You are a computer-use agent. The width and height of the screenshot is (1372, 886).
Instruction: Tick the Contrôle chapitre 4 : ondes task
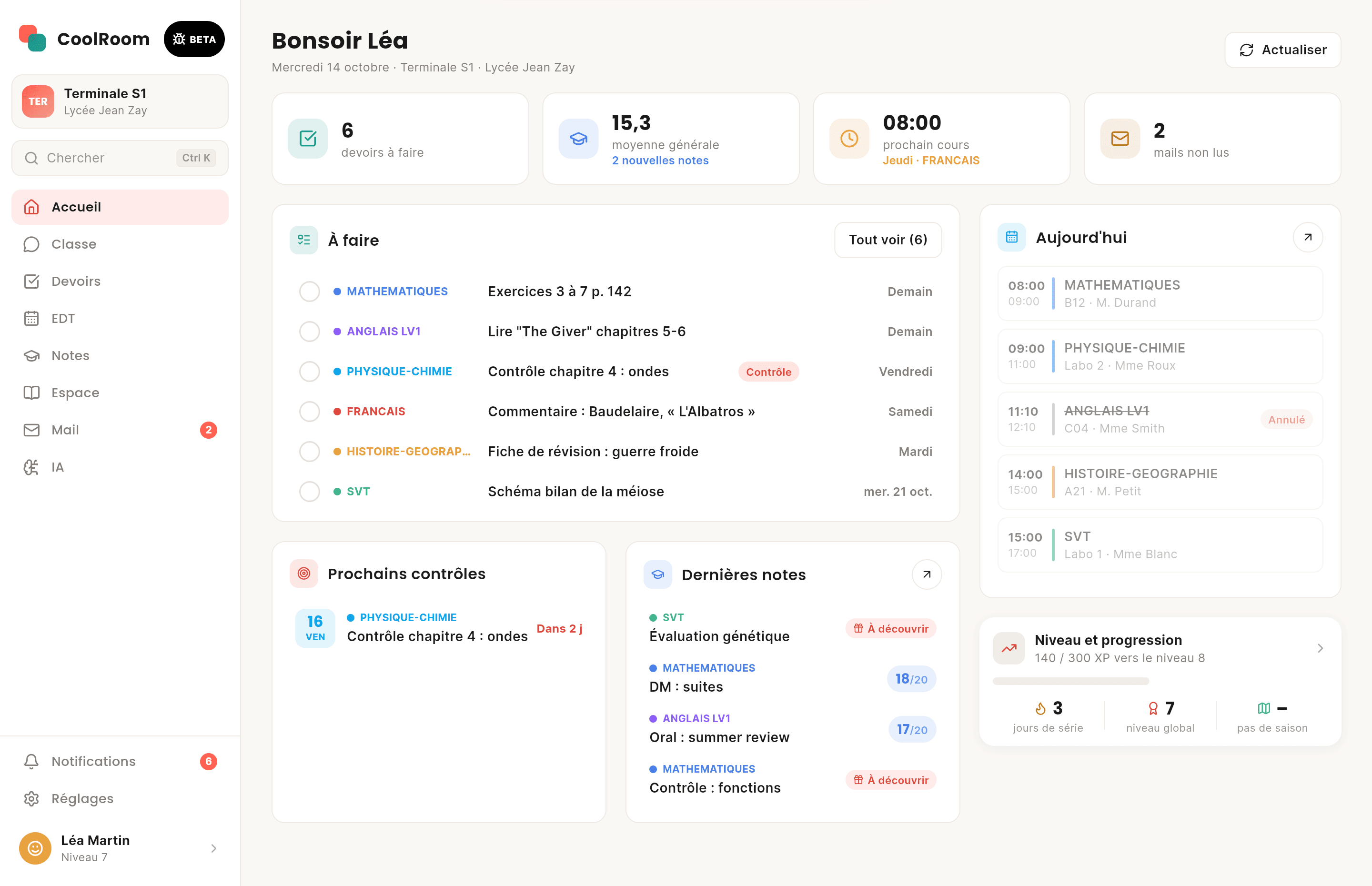pyautogui.click(x=310, y=372)
